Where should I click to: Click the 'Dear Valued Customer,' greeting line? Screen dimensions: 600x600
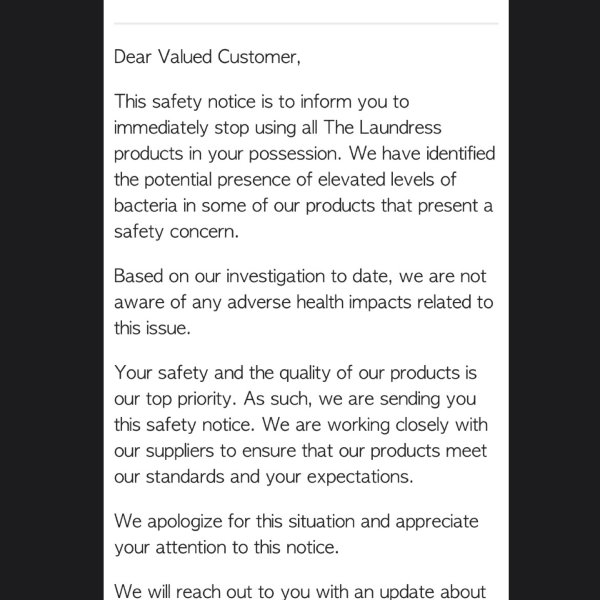(207, 57)
